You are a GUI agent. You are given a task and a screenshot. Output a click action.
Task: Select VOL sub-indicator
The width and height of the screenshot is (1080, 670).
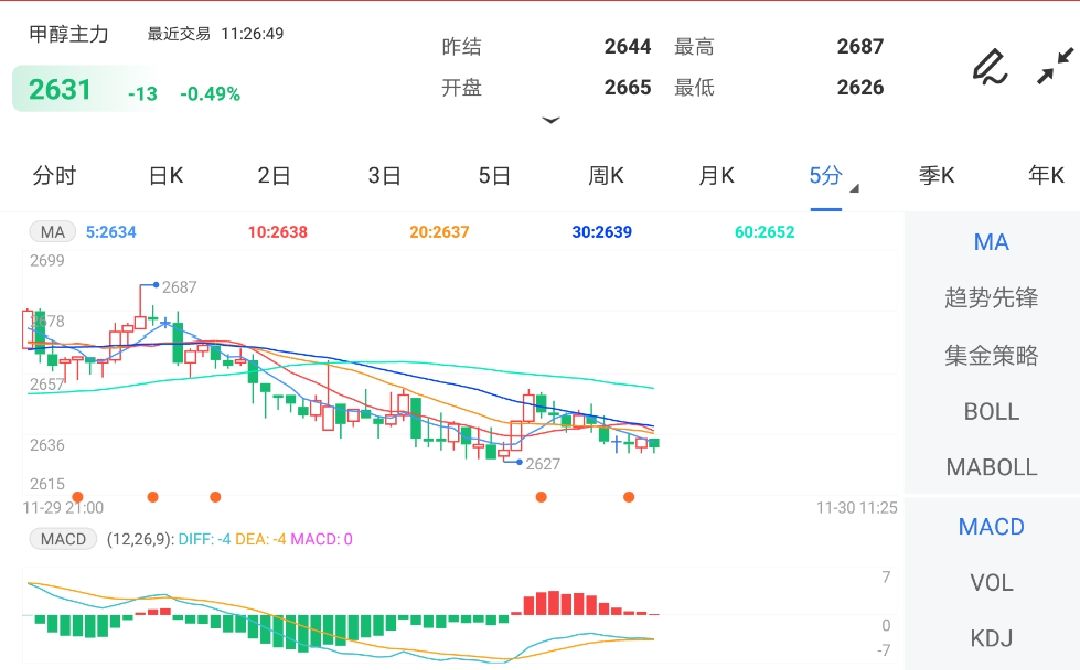(991, 583)
